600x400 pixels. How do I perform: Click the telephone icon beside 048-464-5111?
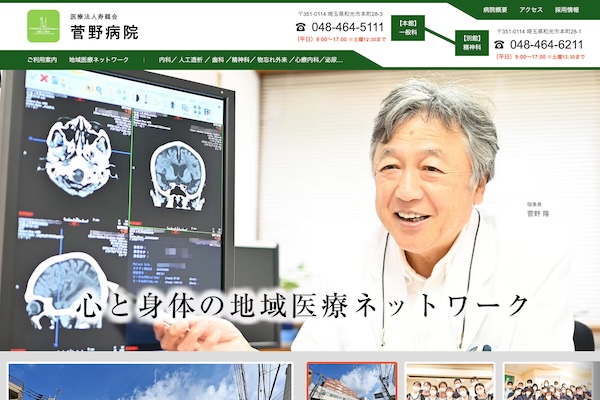click(x=301, y=27)
